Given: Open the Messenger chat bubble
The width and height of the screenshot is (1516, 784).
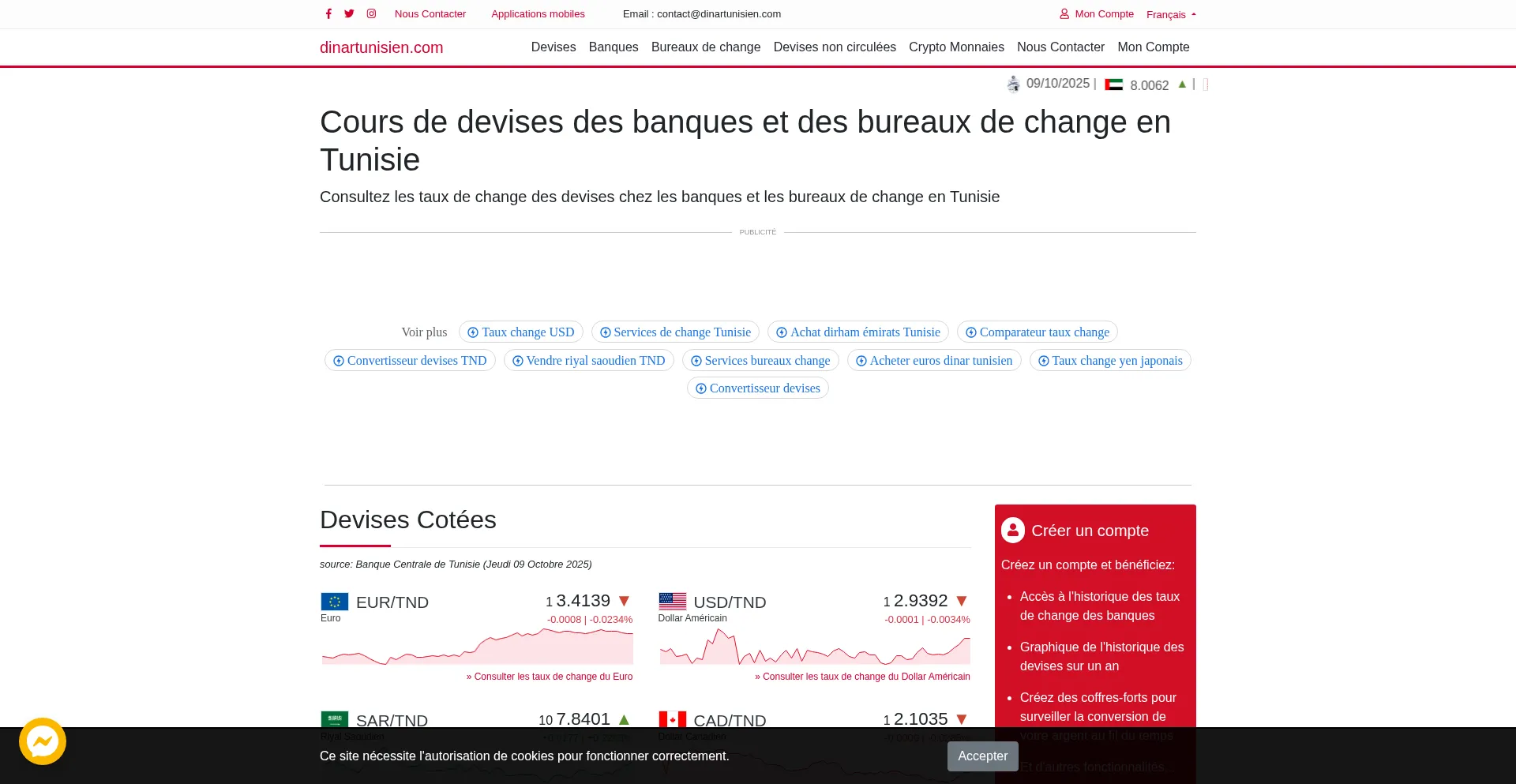Looking at the screenshot, I should coord(43,741).
